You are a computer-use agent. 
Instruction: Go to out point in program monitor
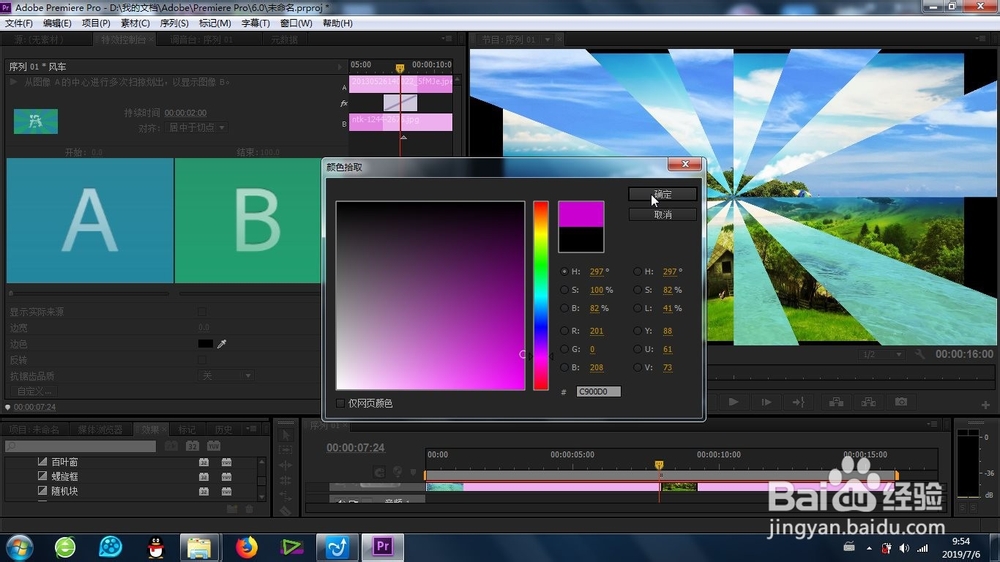pos(798,402)
